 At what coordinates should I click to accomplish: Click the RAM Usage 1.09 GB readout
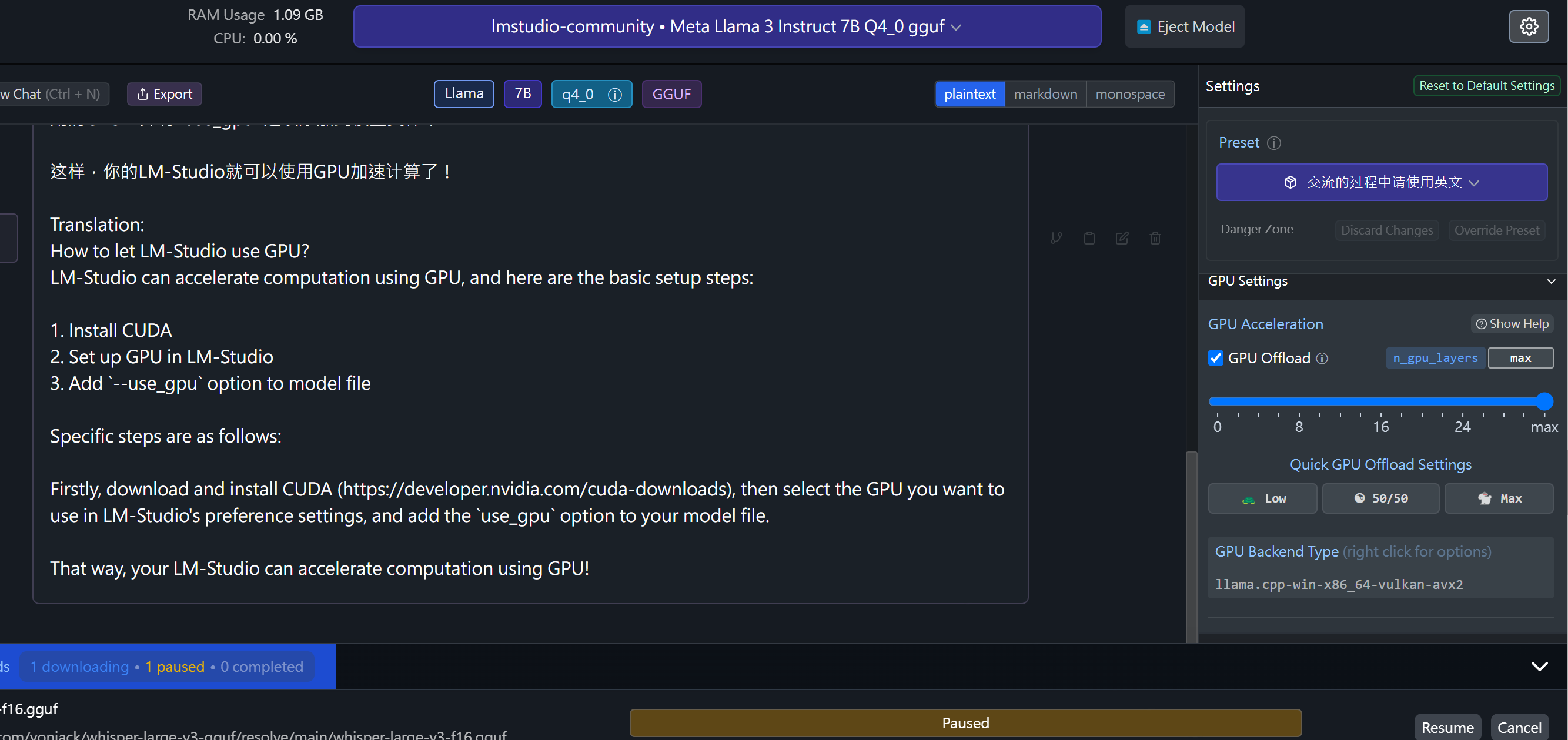255,15
